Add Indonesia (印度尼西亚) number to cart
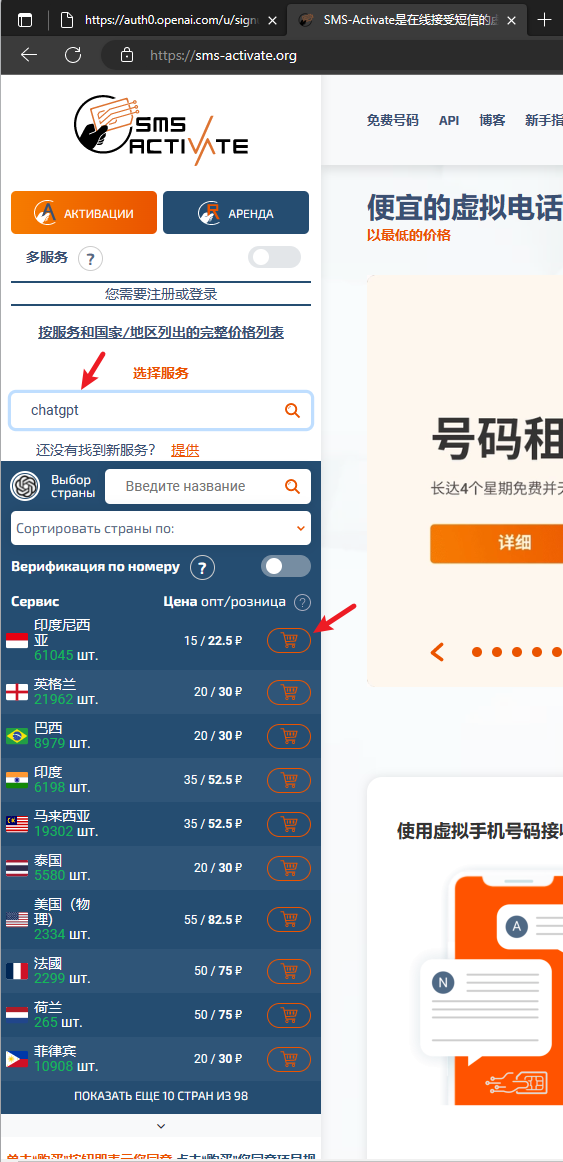Viewport: 563px width, 1162px height. click(x=289, y=640)
